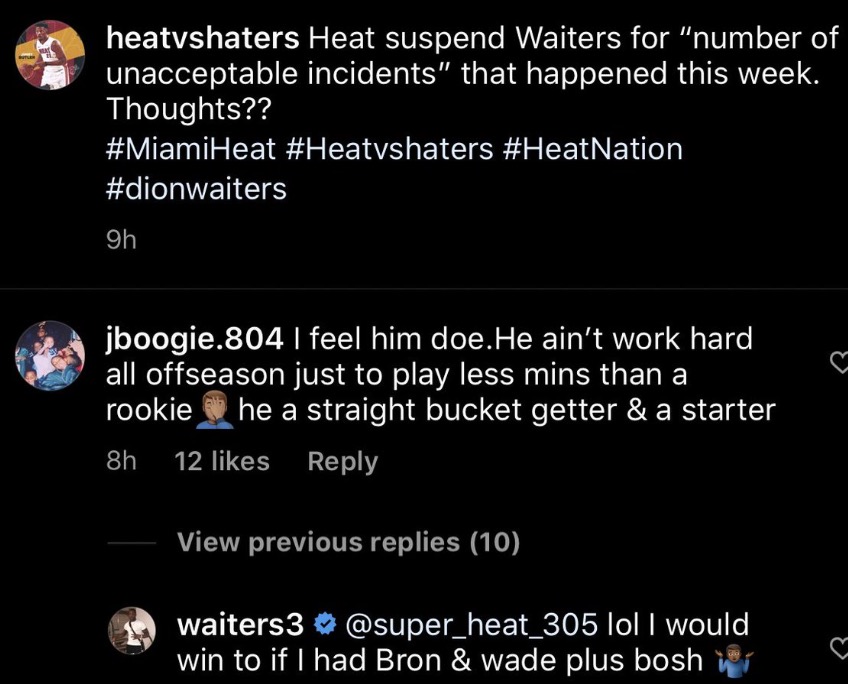Screen dimensions: 848x684
Task: Click the 9h timestamp on the caption
Action: (x=119, y=242)
